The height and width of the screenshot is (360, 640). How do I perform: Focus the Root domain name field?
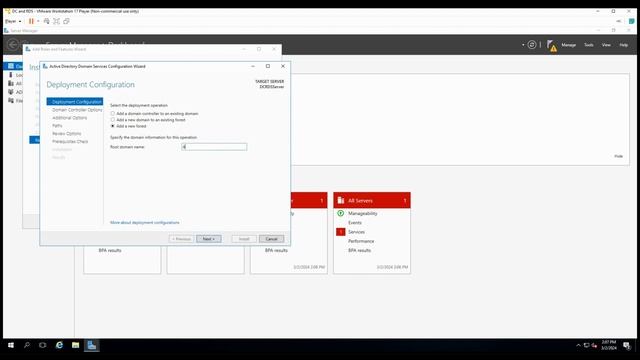pos(214,147)
